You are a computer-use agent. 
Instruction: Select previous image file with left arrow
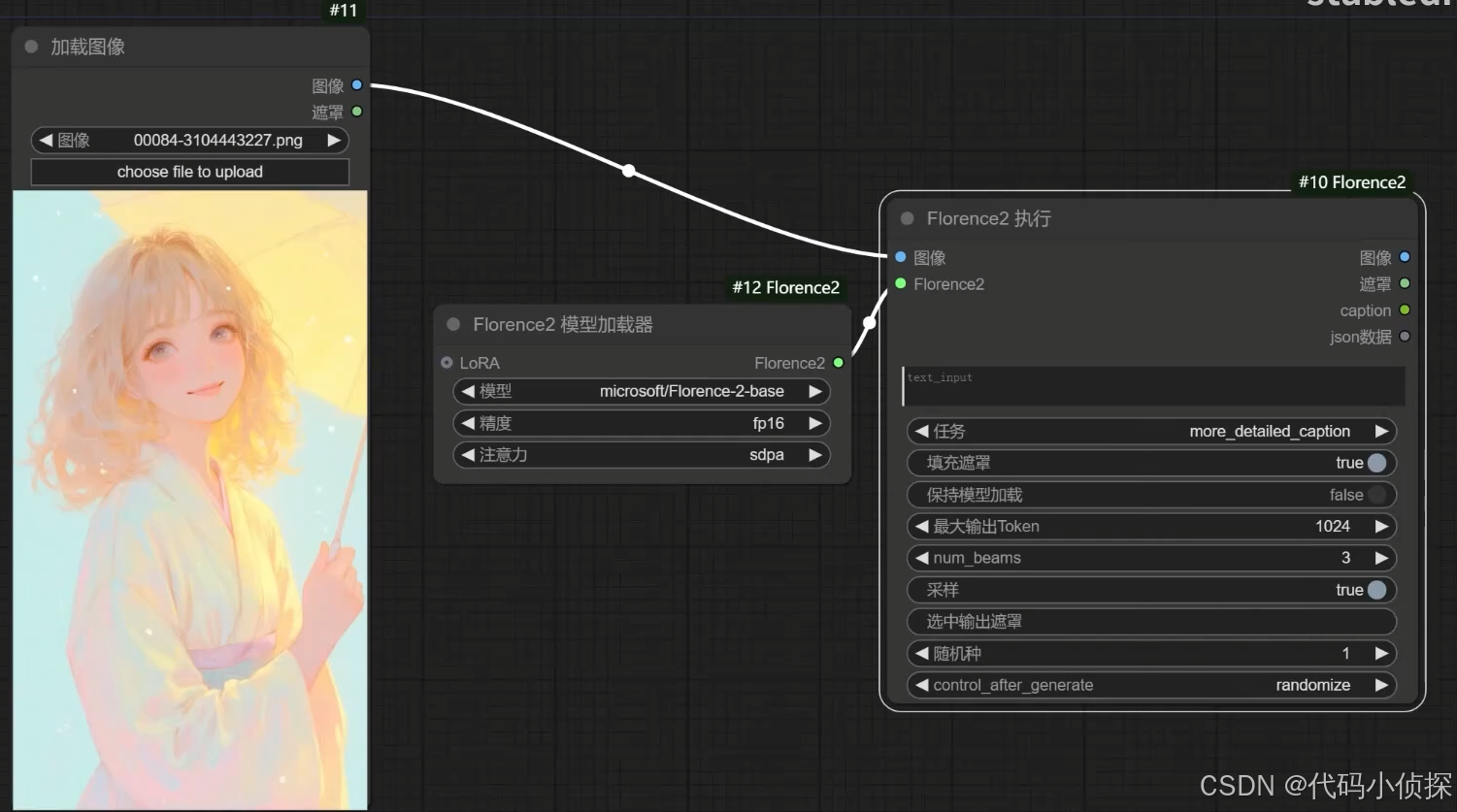[x=46, y=140]
